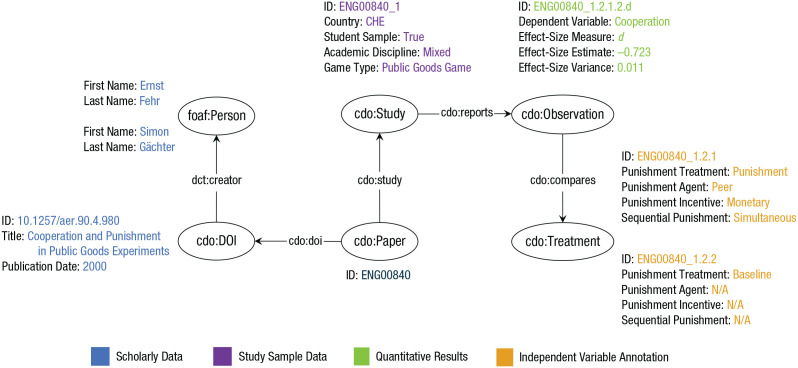798x368 pixels.
Task: Click the purple Study Sample Data swatch
Action: click(221, 356)
